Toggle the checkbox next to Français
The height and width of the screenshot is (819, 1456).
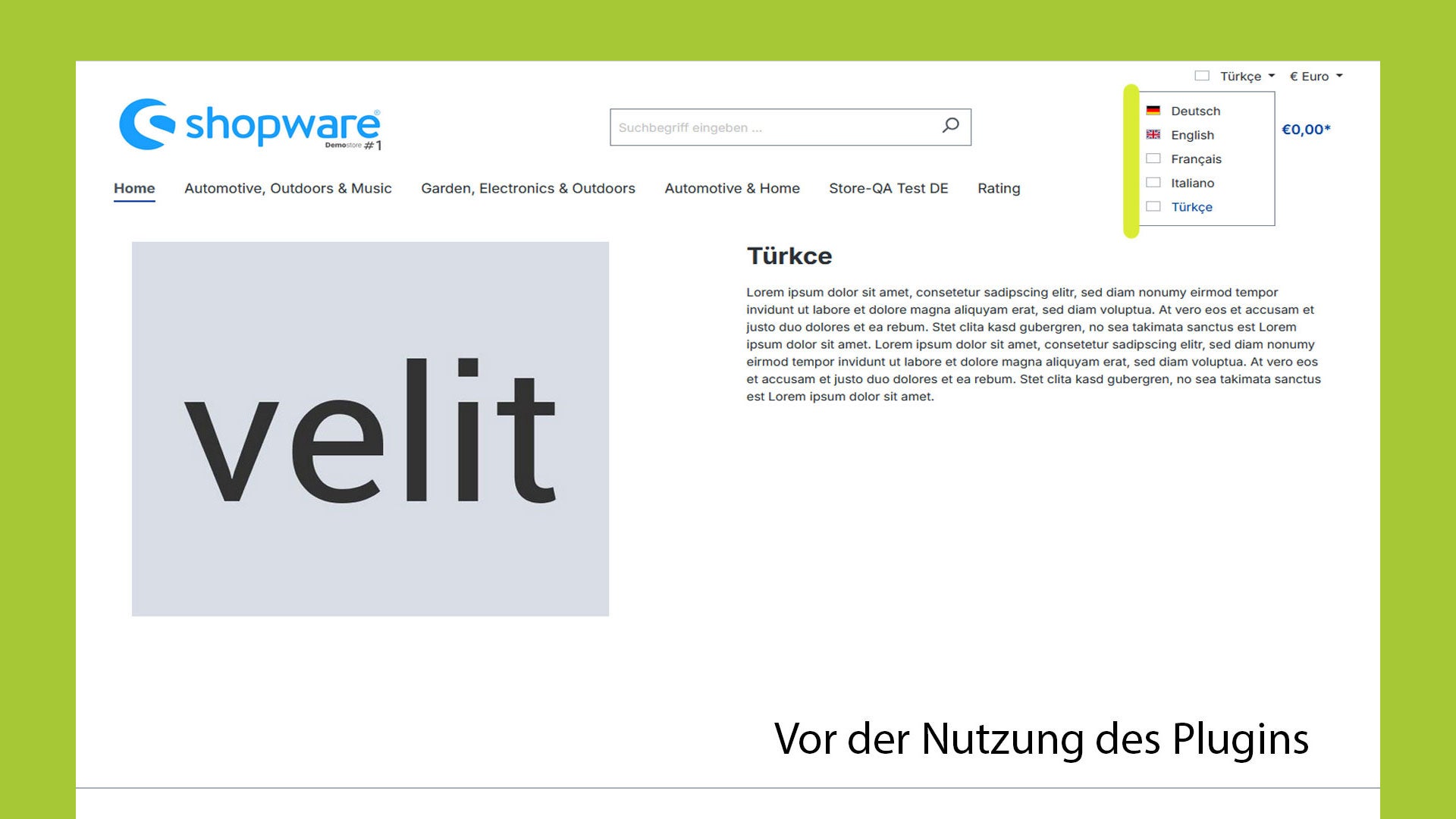coord(1154,158)
